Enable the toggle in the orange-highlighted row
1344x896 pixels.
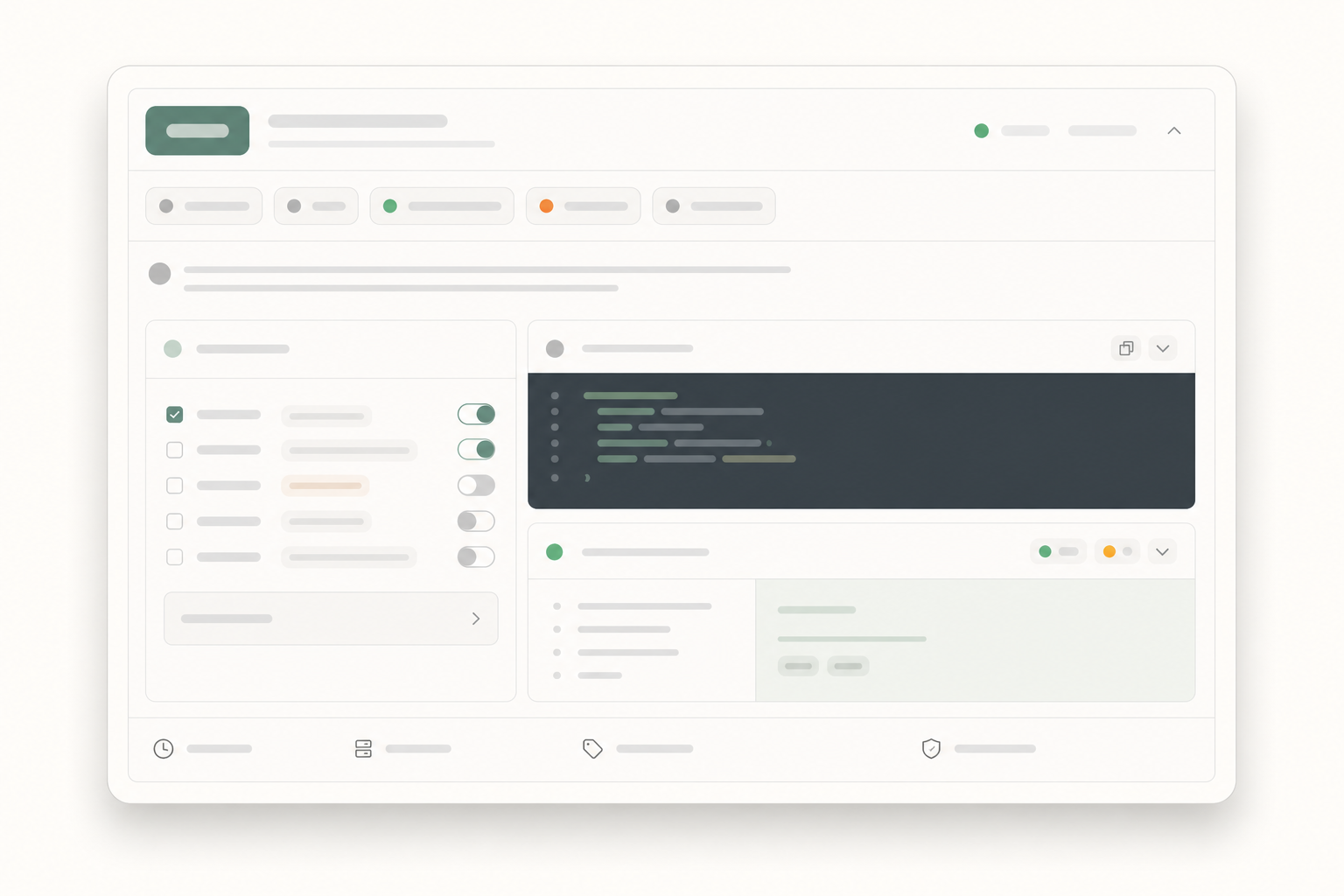point(476,486)
